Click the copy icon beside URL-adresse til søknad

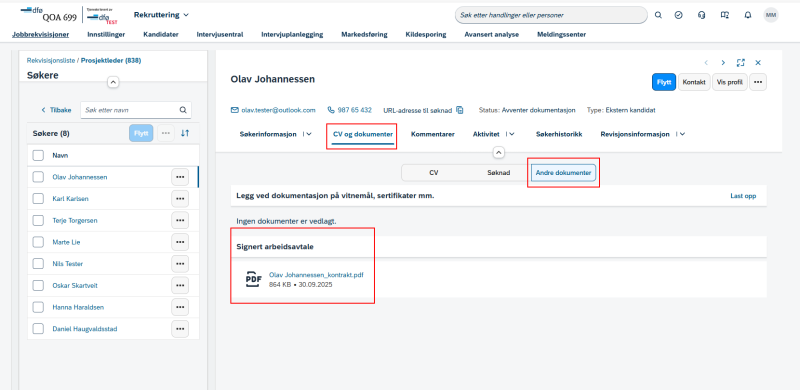460,110
